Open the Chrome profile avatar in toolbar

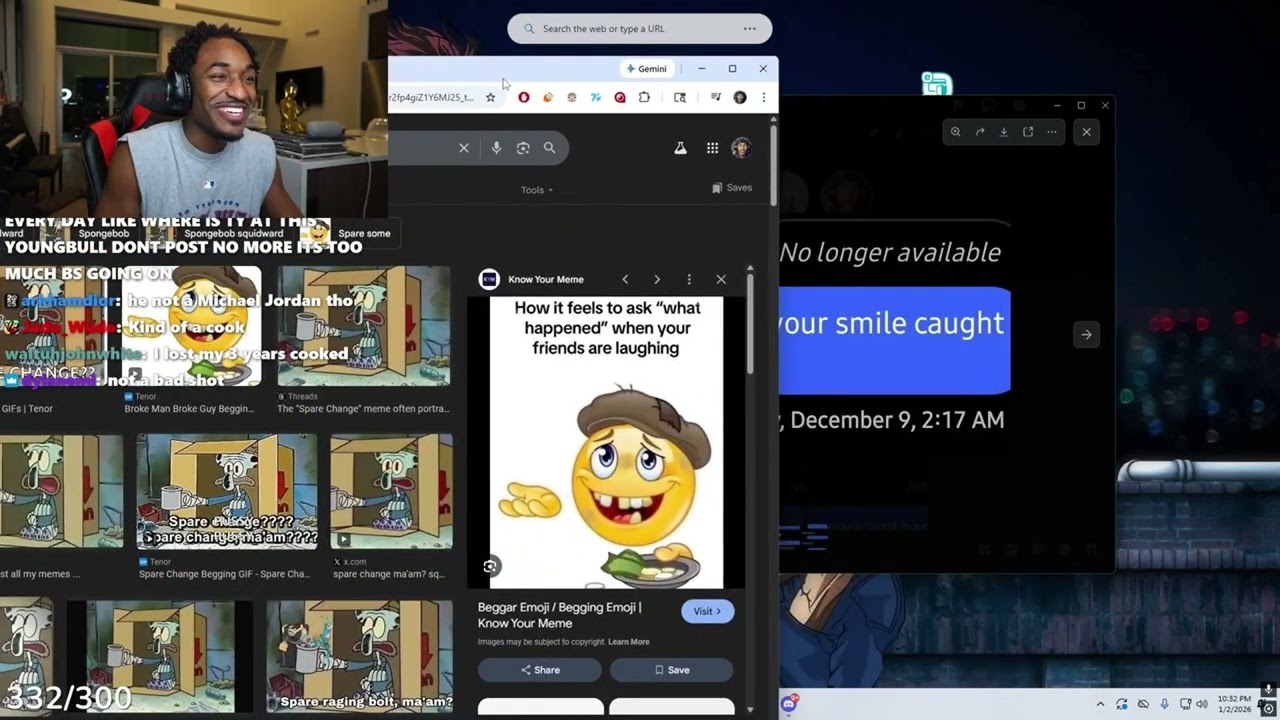(740, 97)
